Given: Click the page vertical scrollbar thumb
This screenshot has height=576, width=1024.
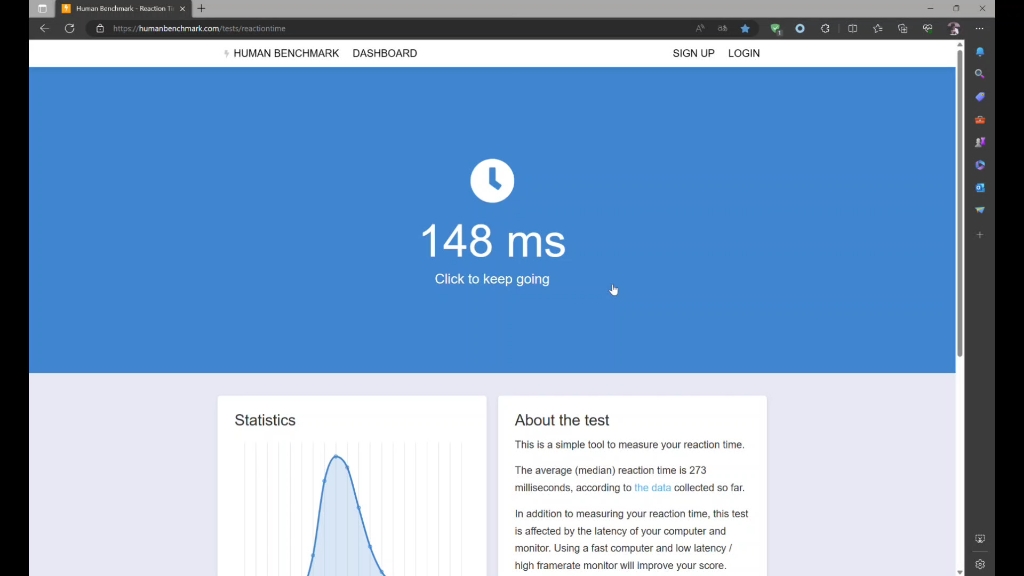Looking at the screenshot, I should pos(959,202).
